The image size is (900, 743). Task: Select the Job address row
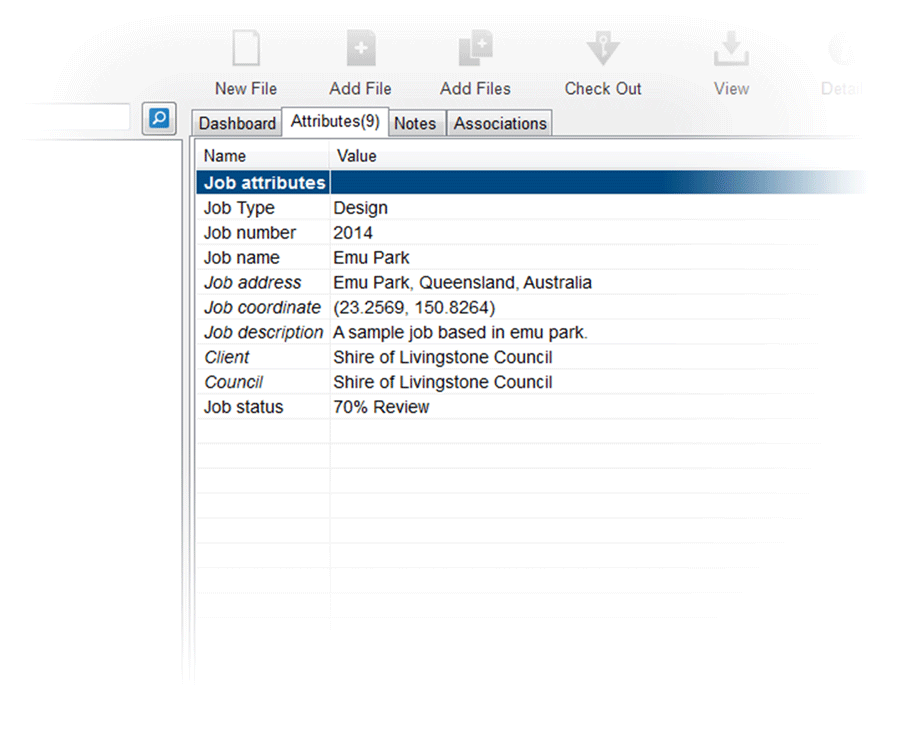pyautogui.click(x=252, y=283)
